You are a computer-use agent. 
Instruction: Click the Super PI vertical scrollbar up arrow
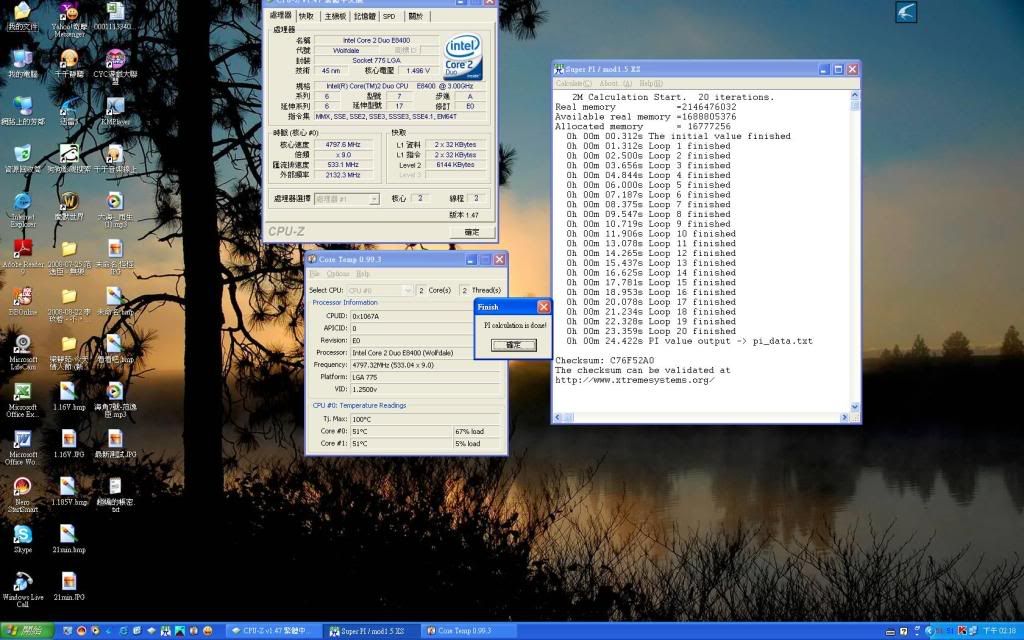[x=854, y=95]
